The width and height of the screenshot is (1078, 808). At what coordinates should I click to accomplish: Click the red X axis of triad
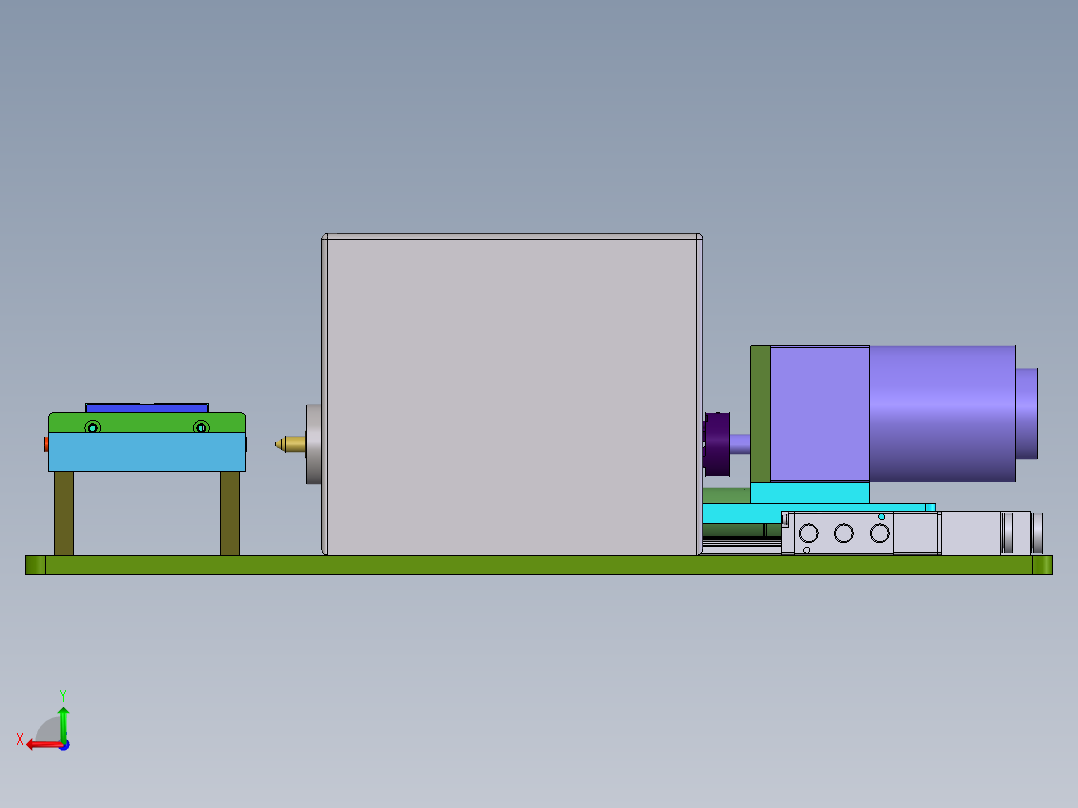pos(45,745)
